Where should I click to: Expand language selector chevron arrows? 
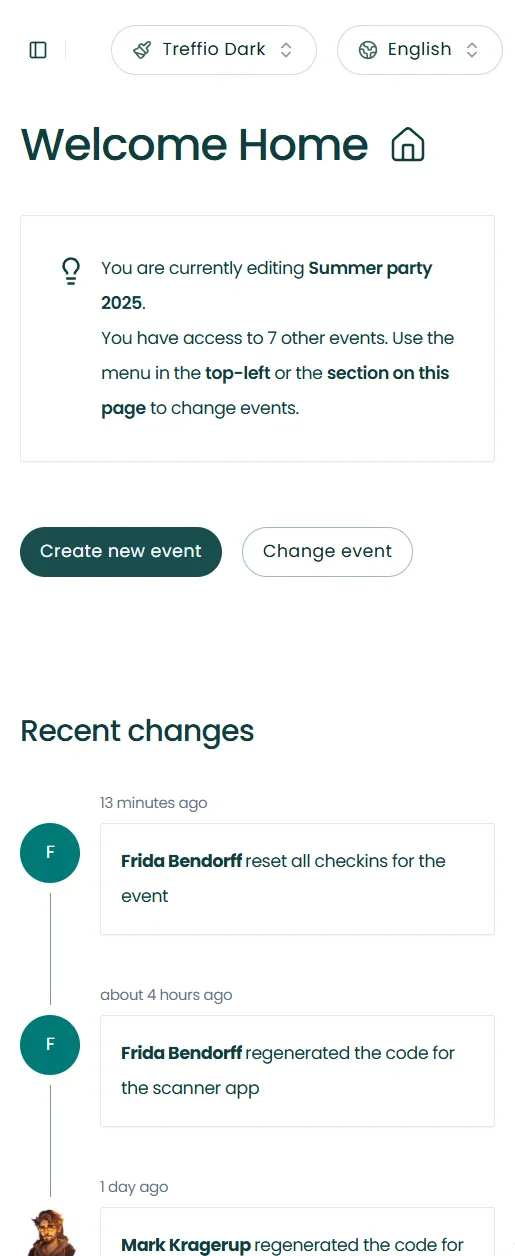coord(472,50)
